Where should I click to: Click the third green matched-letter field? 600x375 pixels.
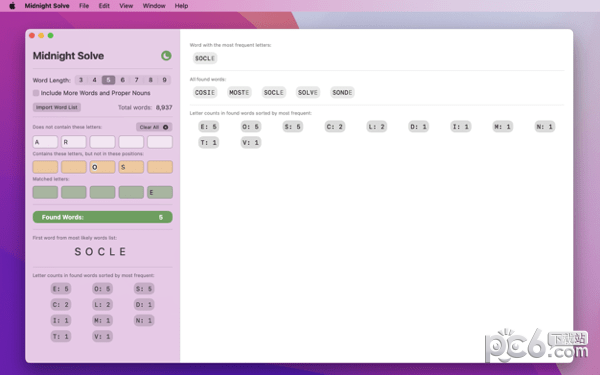[x=103, y=192]
